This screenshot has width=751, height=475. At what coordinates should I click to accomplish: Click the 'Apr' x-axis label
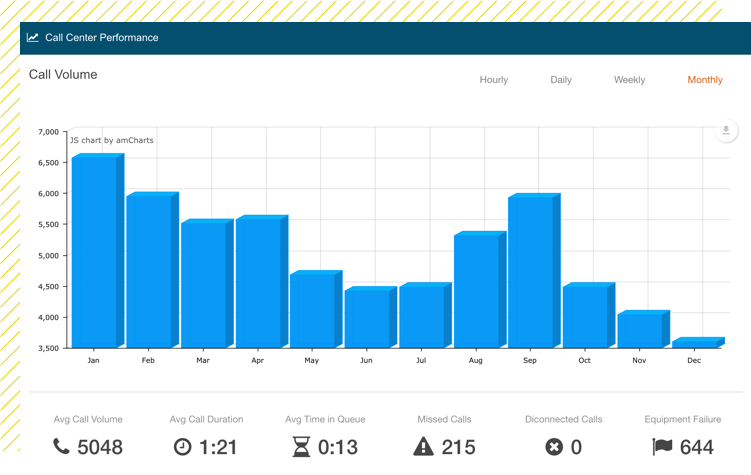pos(257,361)
